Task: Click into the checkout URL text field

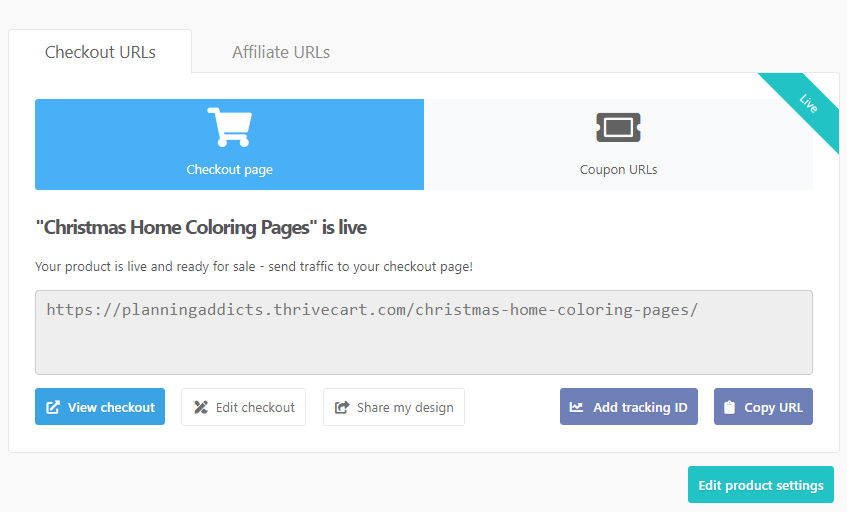Action: pyautogui.click(x=424, y=332)
